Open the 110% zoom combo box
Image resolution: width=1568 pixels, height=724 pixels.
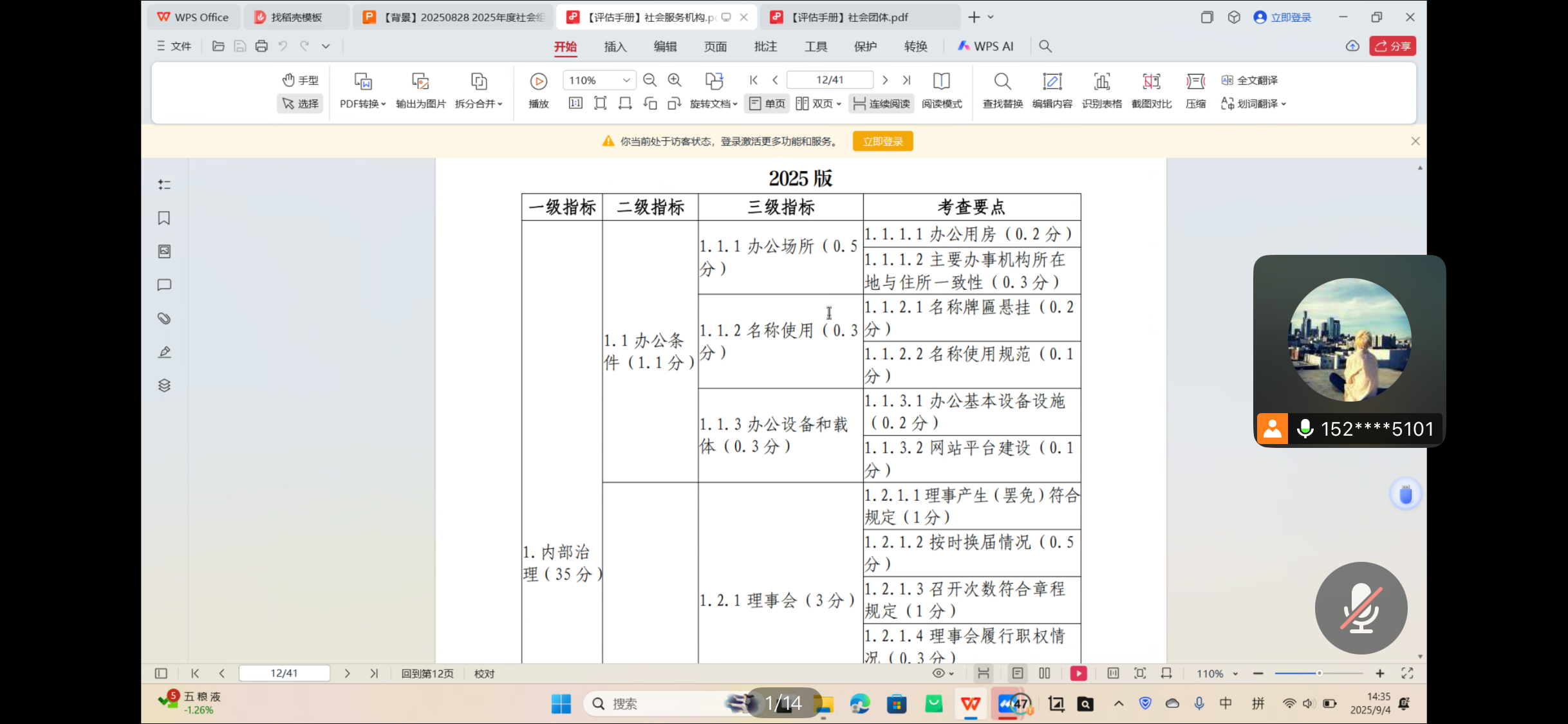(x=599, y=80)
